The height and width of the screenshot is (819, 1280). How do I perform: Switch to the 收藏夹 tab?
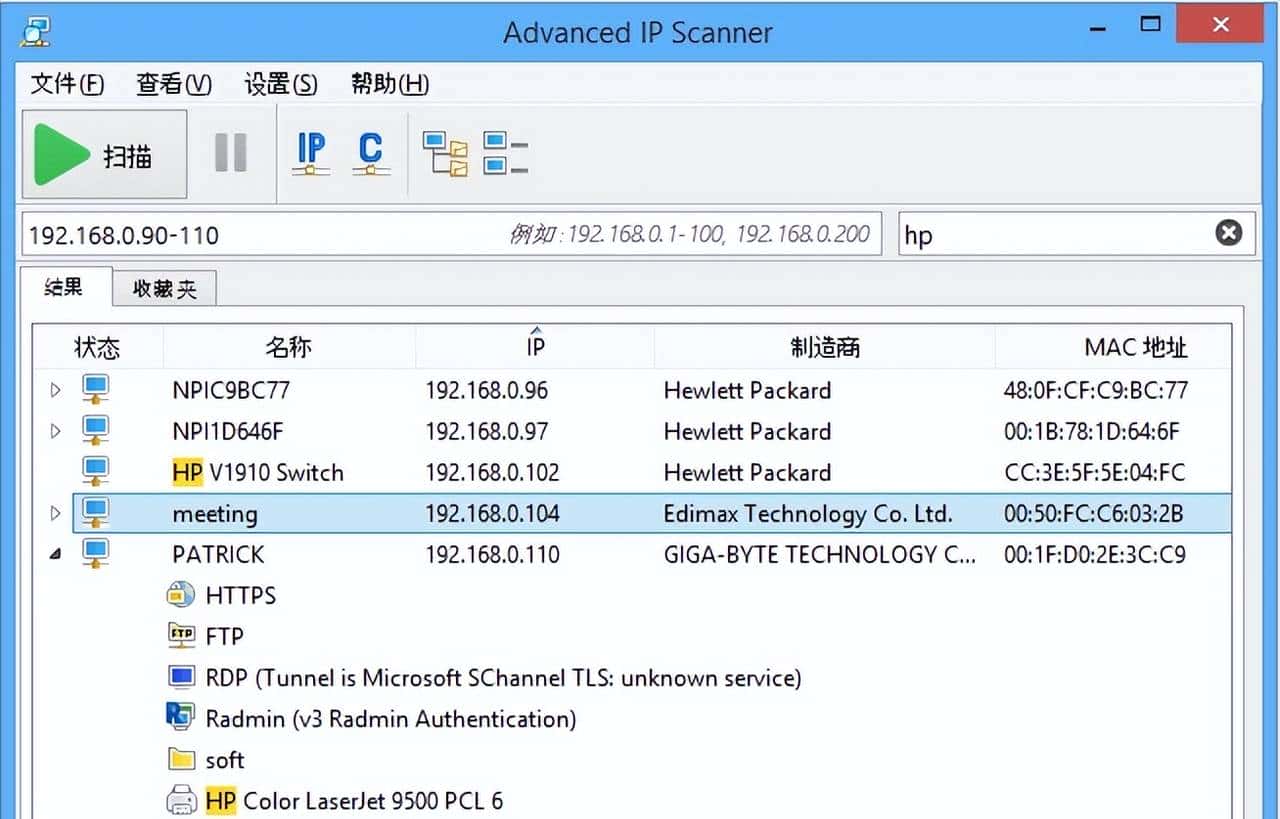(x=165, y=289)
